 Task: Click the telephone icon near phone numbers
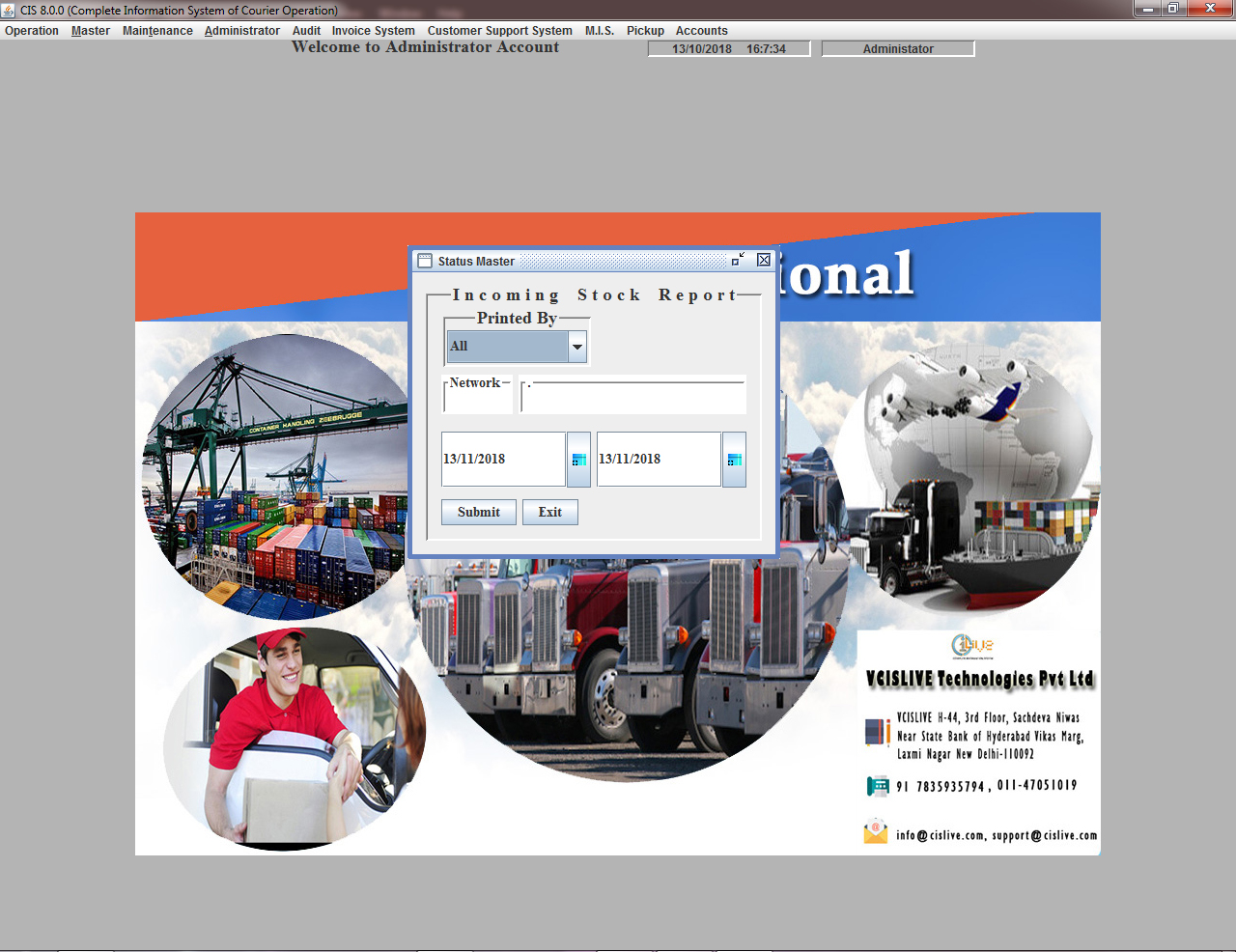point(878,786)
